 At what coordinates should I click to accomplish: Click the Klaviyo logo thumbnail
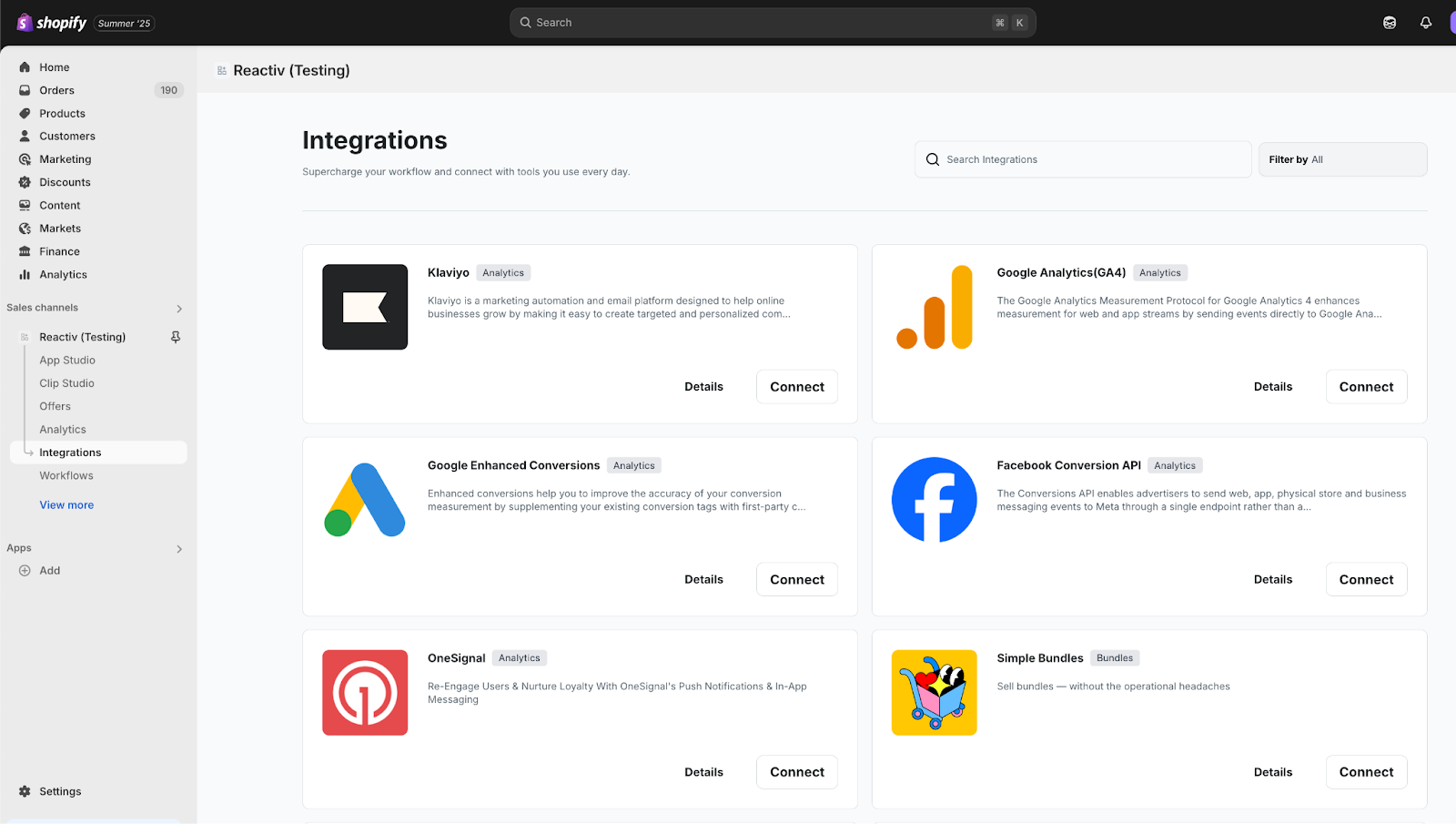pyautogui.click(x=365, y=307)
